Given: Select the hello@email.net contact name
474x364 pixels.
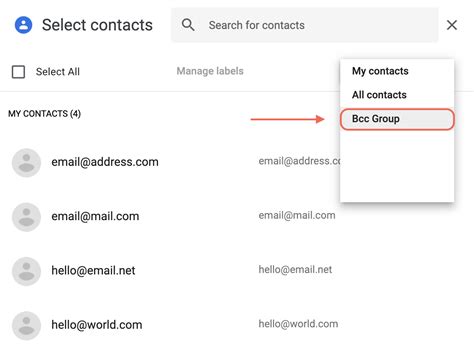Looking at the screenshot, I should pyautogui.click(x=93, y=271).
